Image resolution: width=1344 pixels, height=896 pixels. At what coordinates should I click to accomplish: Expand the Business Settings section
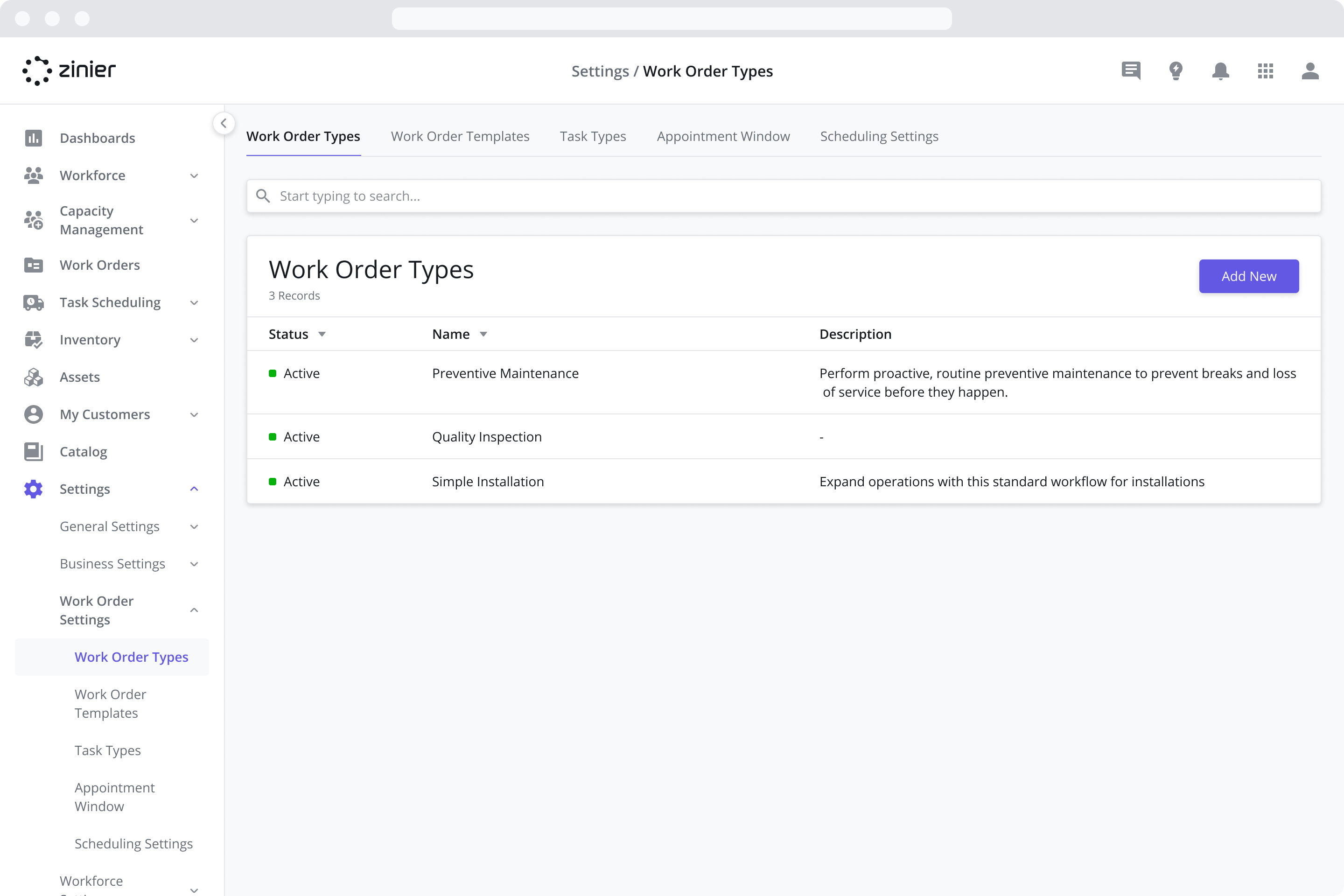(194, 563)
